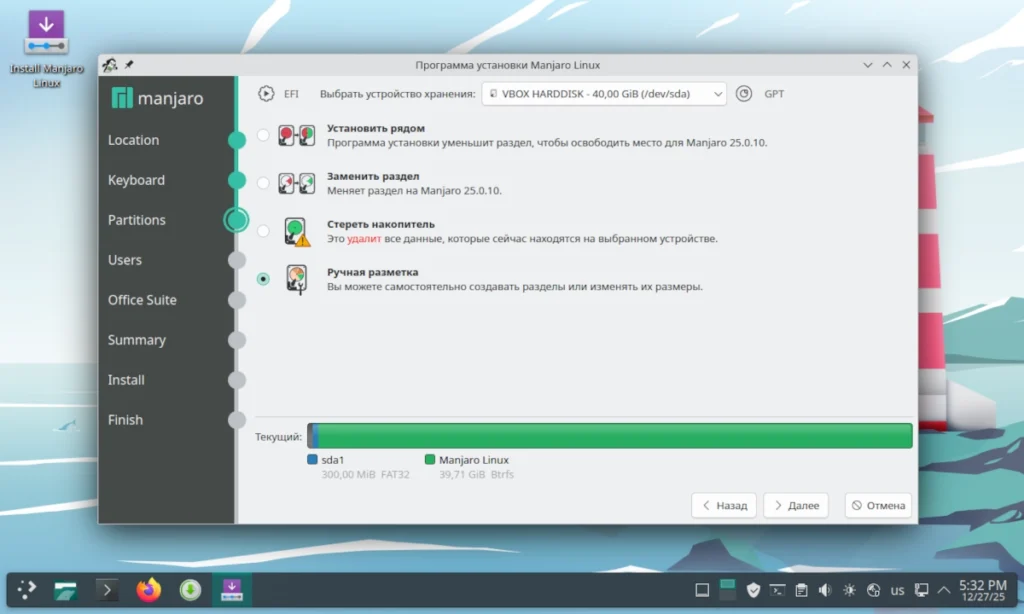Open the clock showing 5:32 PM
The height and width of the screenshot is (614, 1024).
coord(983,590)
